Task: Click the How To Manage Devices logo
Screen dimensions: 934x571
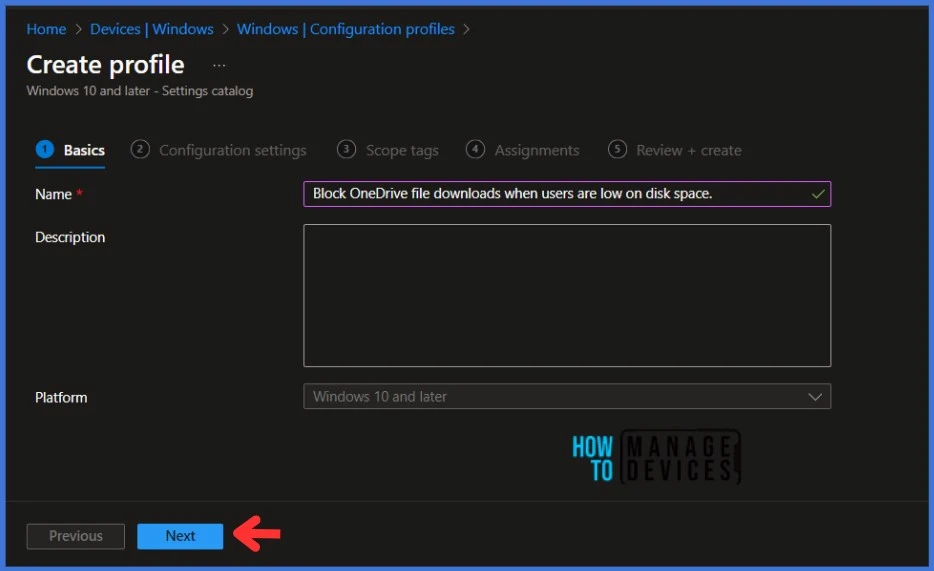Action: point(656,458)
